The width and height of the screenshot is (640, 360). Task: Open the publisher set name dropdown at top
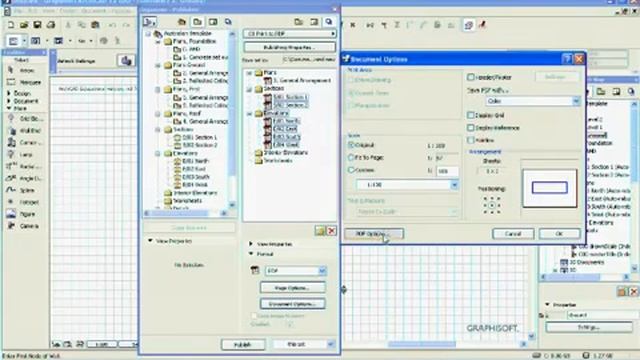(x=289, y=33)
